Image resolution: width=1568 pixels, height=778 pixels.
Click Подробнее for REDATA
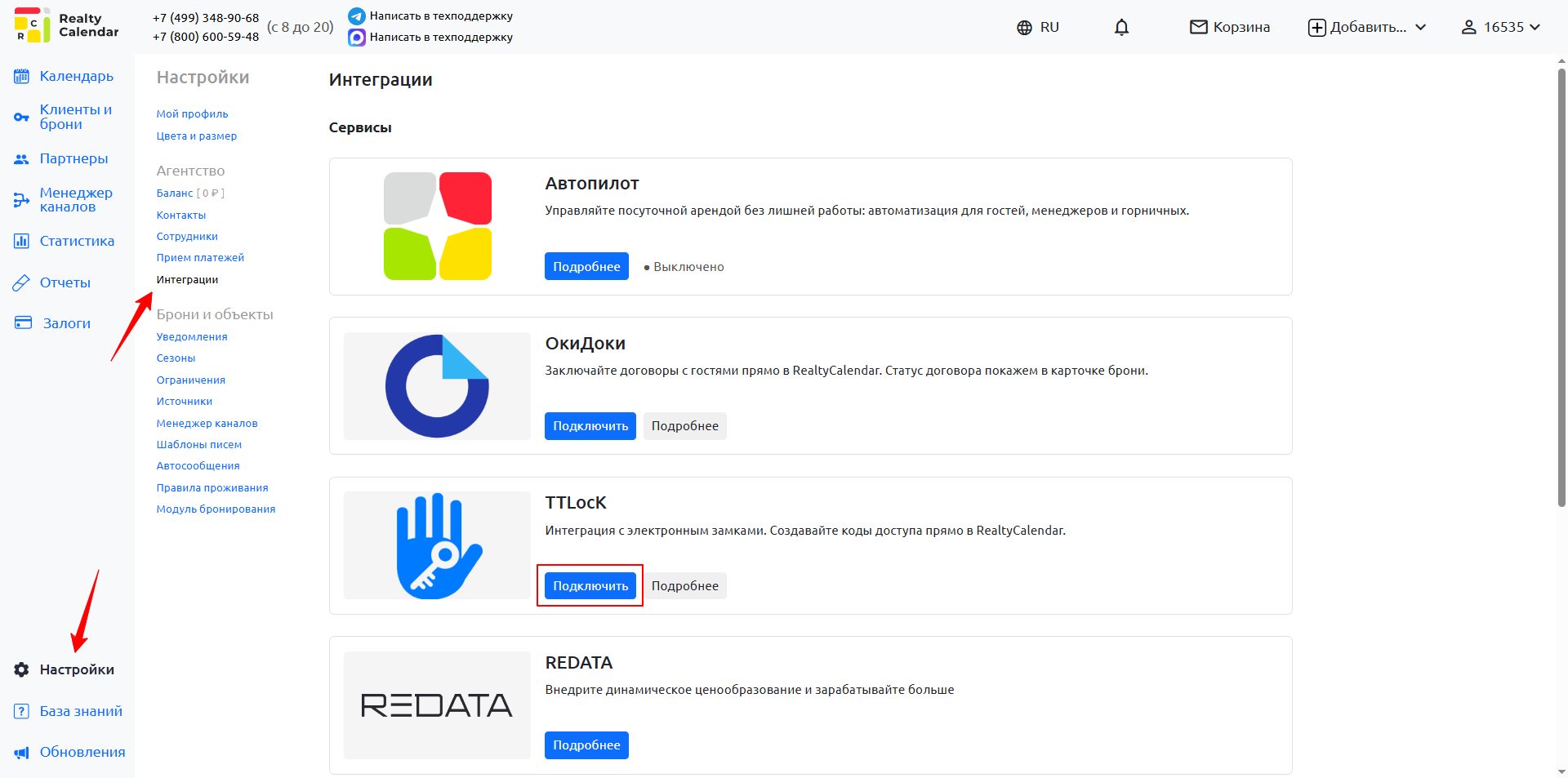click(586, 745)
